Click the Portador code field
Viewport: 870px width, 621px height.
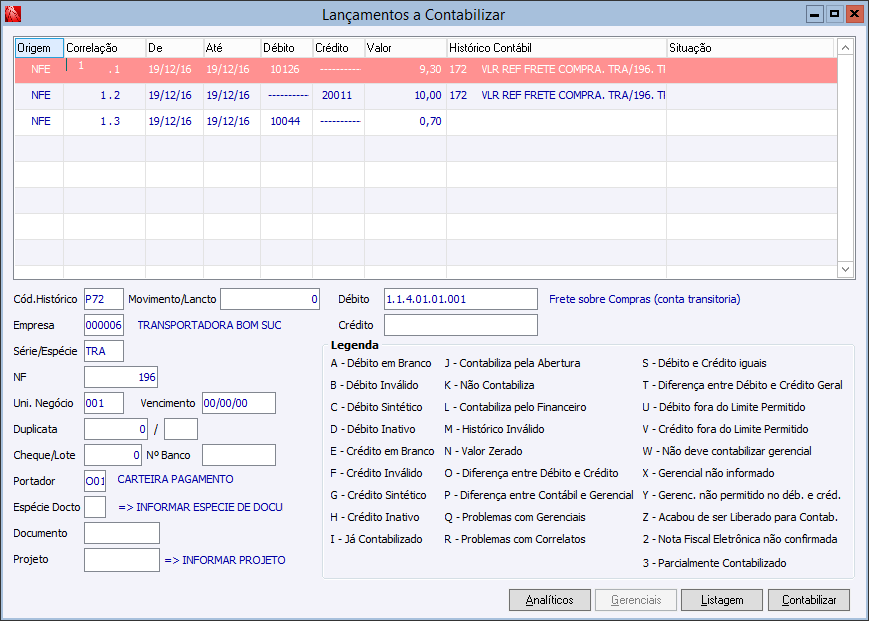(x=95, y=481)
